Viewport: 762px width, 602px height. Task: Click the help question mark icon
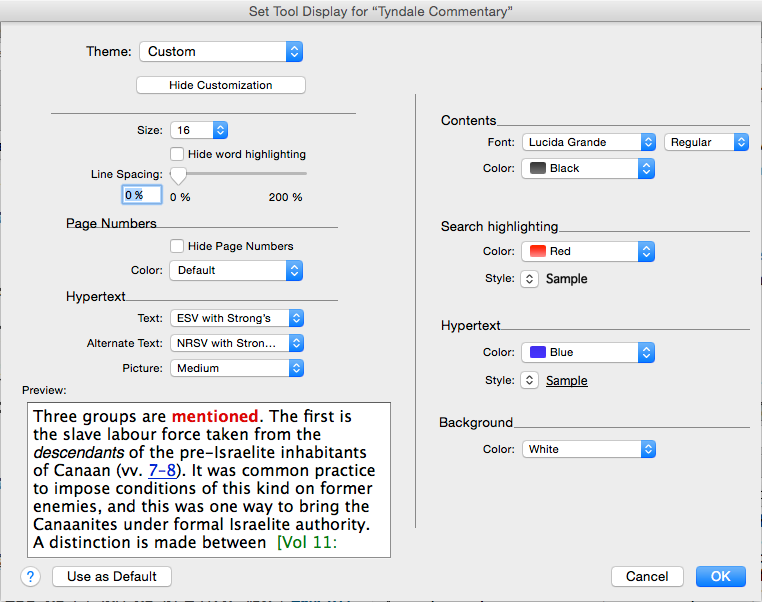tap(31, 576)
